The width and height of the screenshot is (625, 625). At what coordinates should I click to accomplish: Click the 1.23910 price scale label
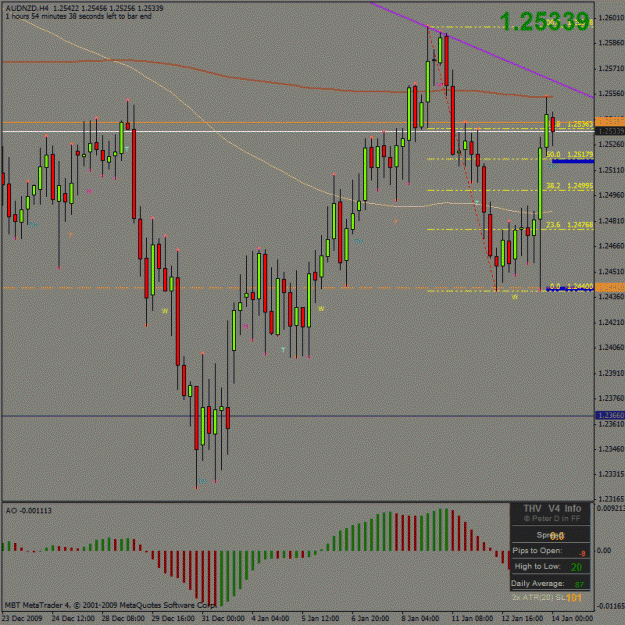point(611,373)
